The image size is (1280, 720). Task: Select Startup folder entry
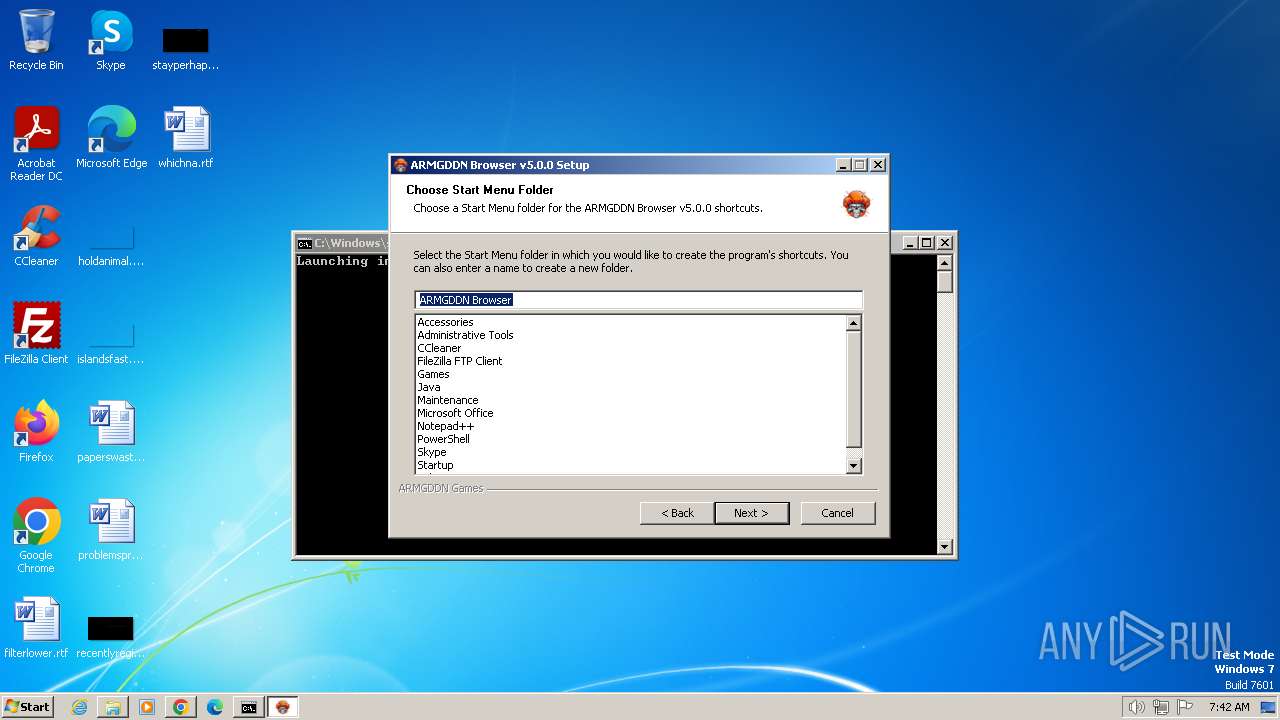point(435,465)
